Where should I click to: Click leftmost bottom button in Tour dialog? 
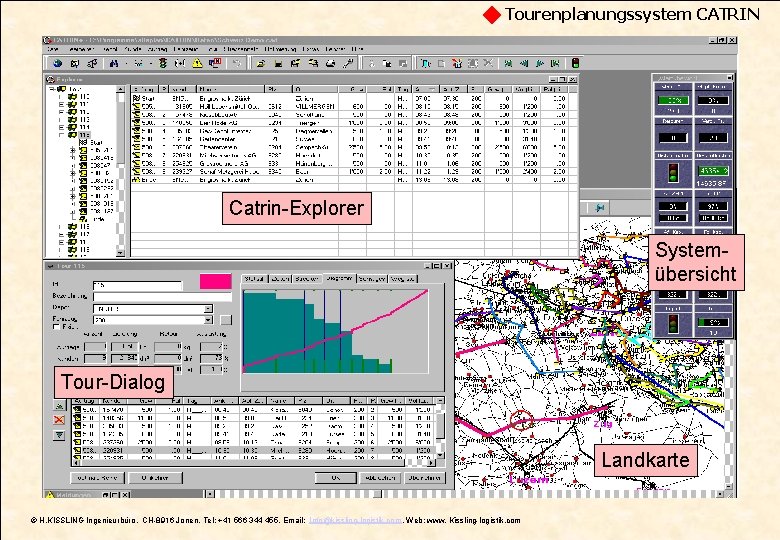coord(97,478)
